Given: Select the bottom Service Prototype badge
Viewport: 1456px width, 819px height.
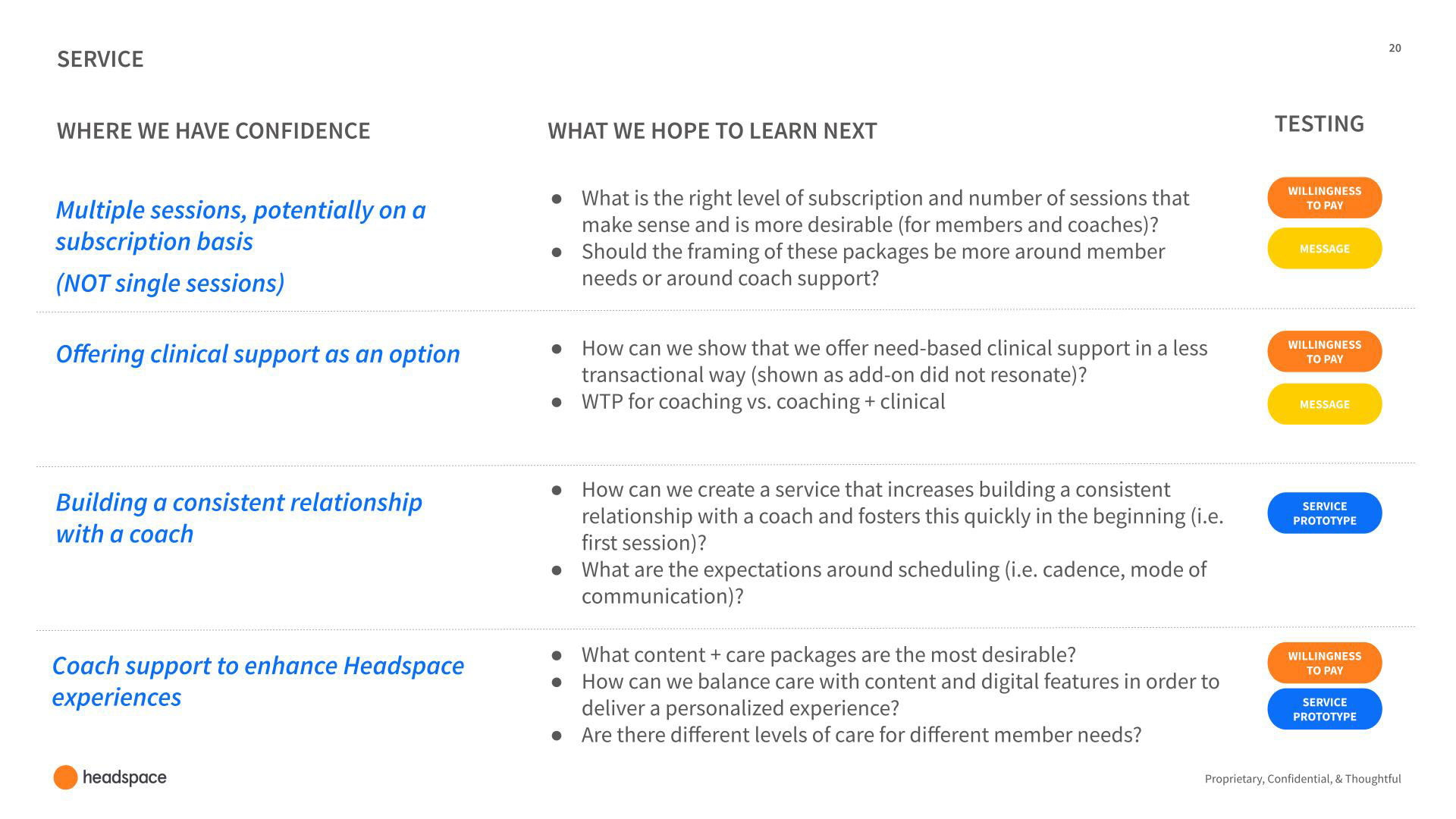Looking at the screenshot, I should point(1324,709).
